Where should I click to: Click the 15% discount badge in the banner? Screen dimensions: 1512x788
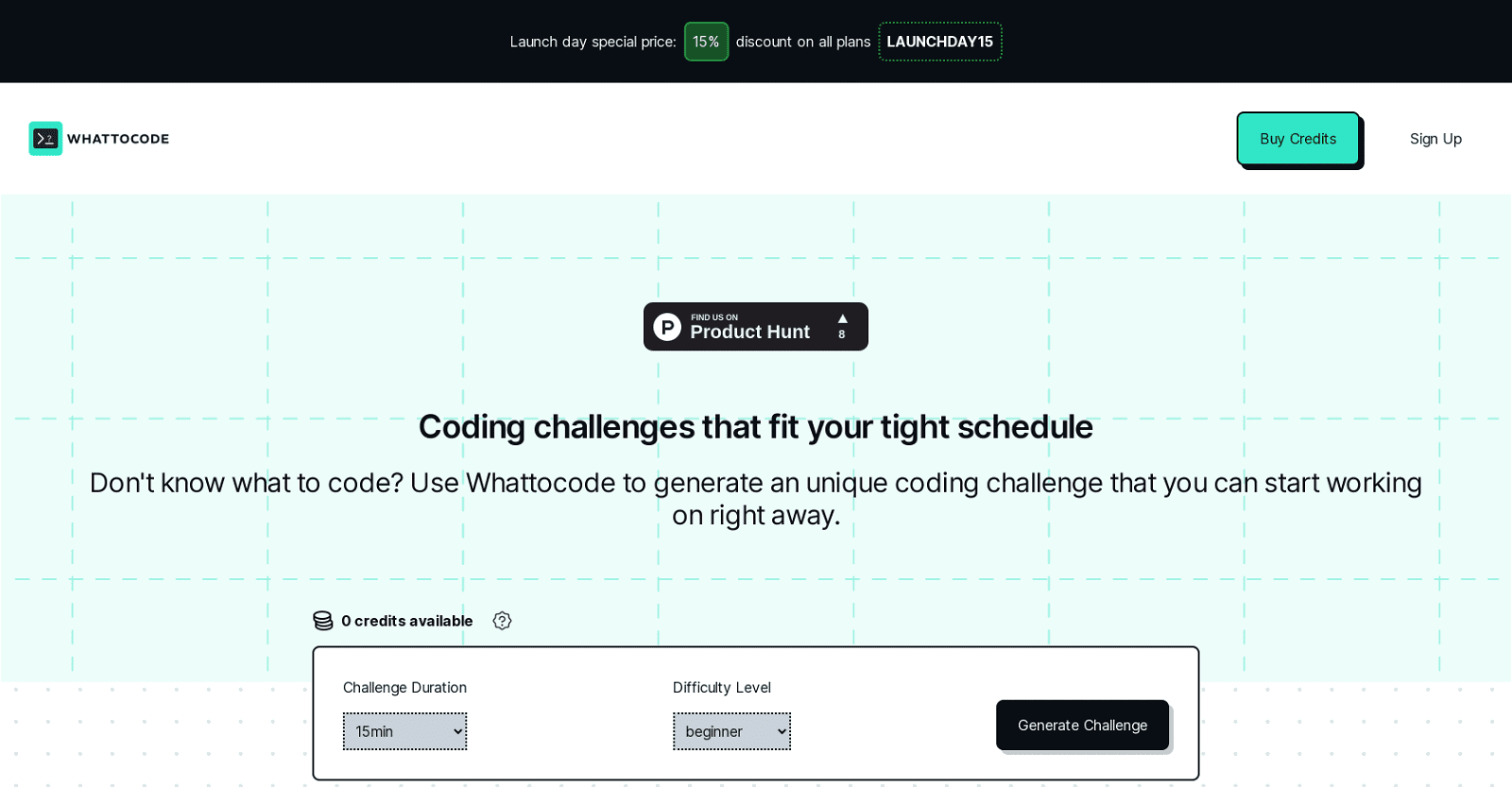coord(706,42)
